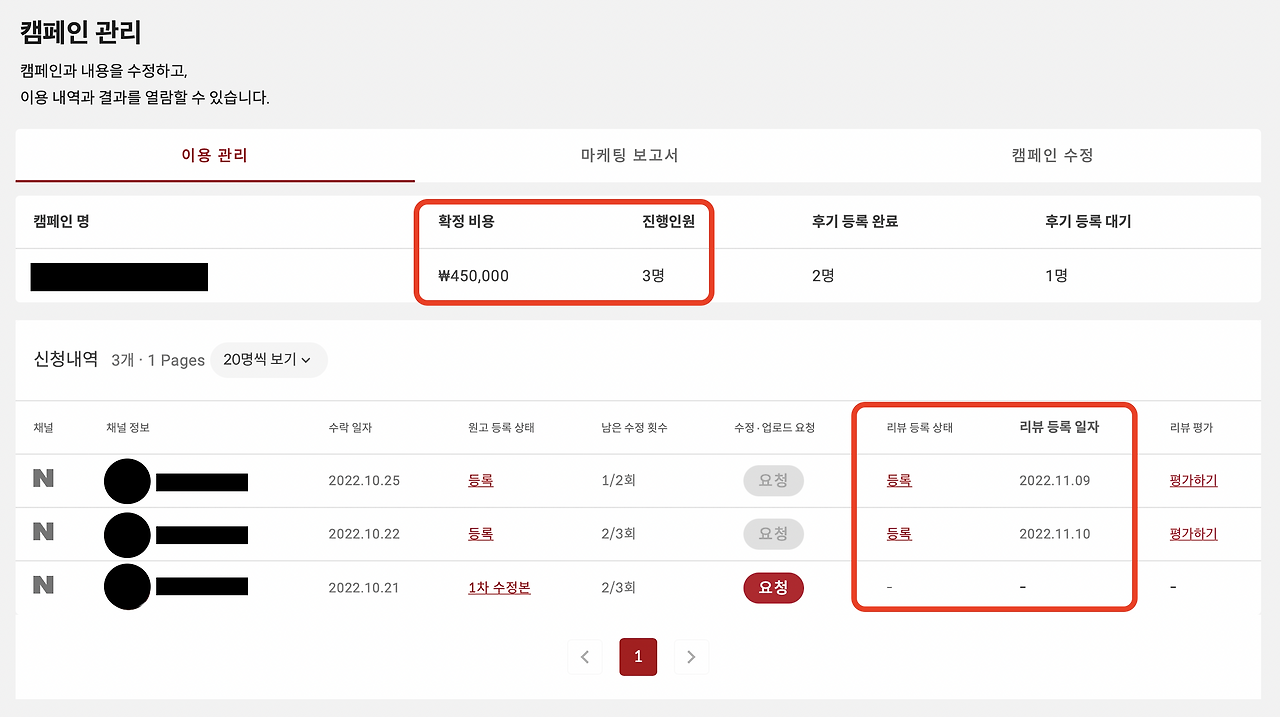The width and height of the screenshot is (1280, 717).
Task: Click the previous page arrow in pagination
Action: (x=585, y=657)
